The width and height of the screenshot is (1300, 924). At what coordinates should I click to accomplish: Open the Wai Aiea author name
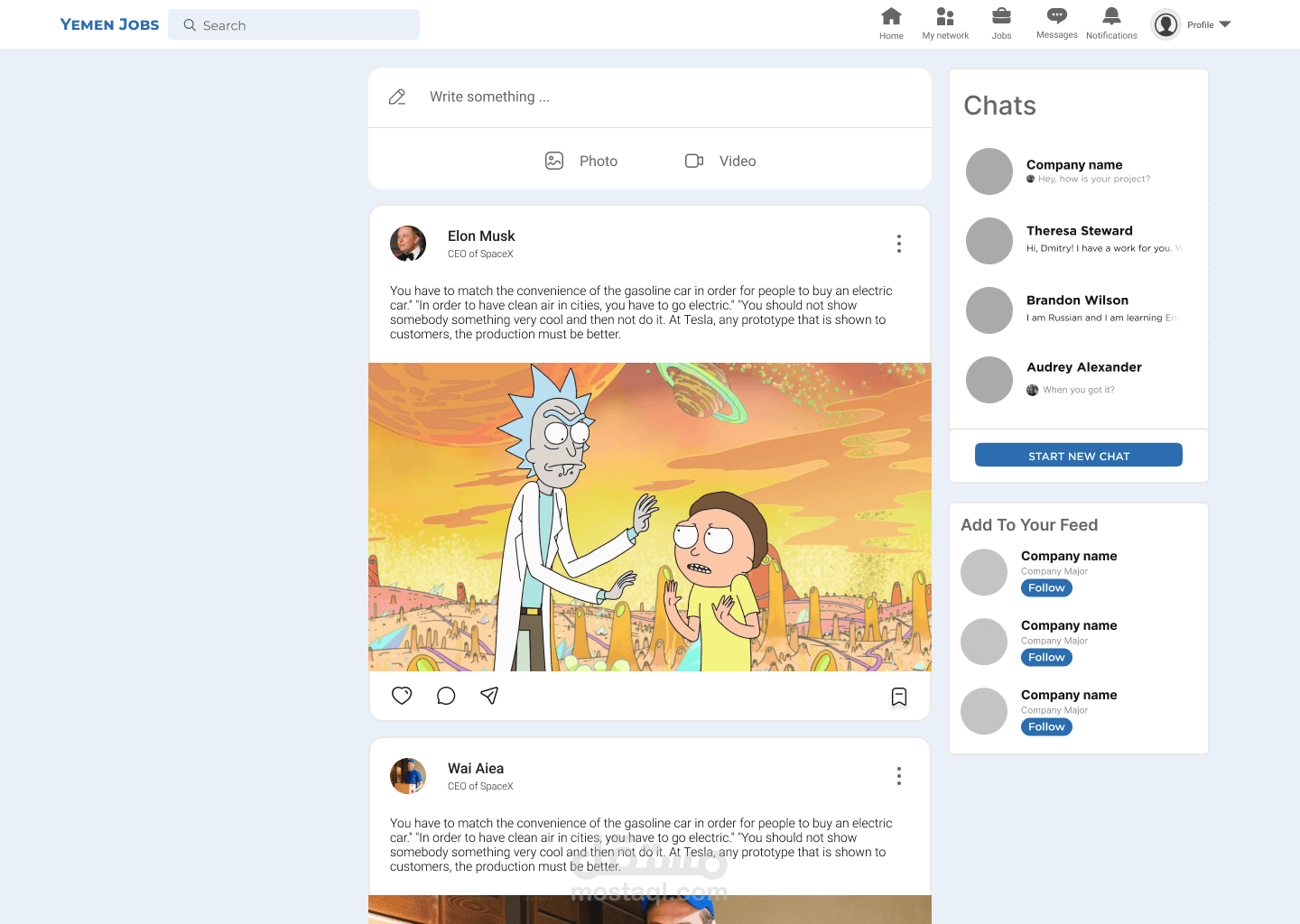click(x=476, y=769)
